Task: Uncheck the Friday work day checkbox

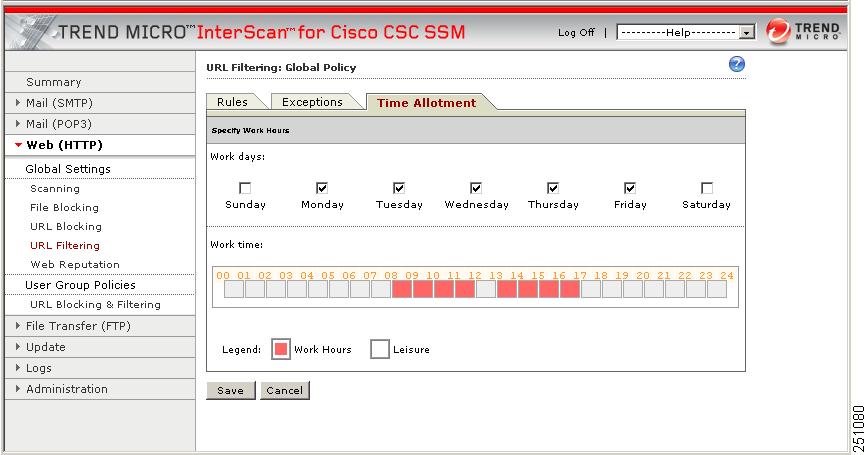Action: [630, 188]
